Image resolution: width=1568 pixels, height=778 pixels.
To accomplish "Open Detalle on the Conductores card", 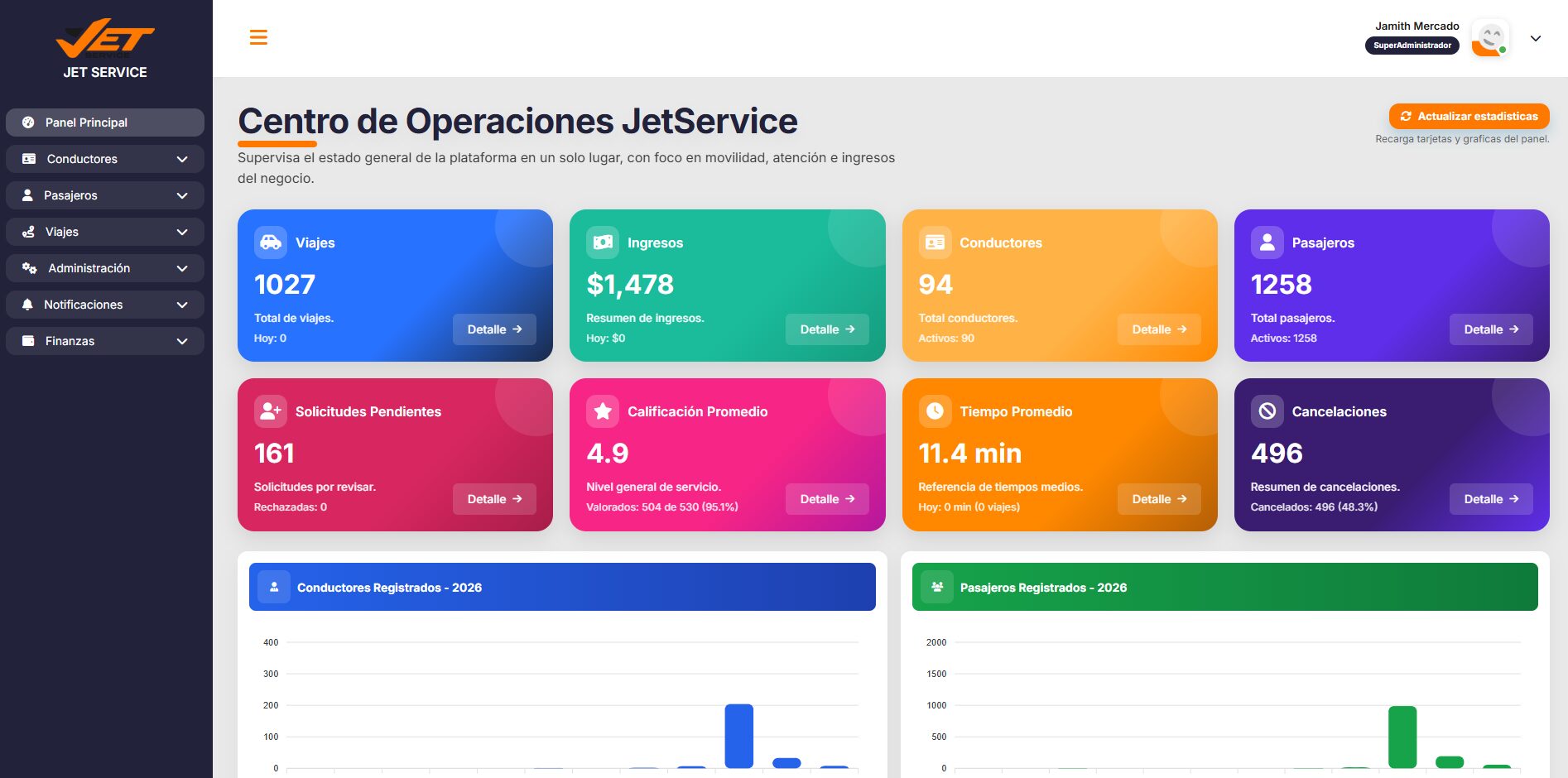I will click(x=1159, y=329).
